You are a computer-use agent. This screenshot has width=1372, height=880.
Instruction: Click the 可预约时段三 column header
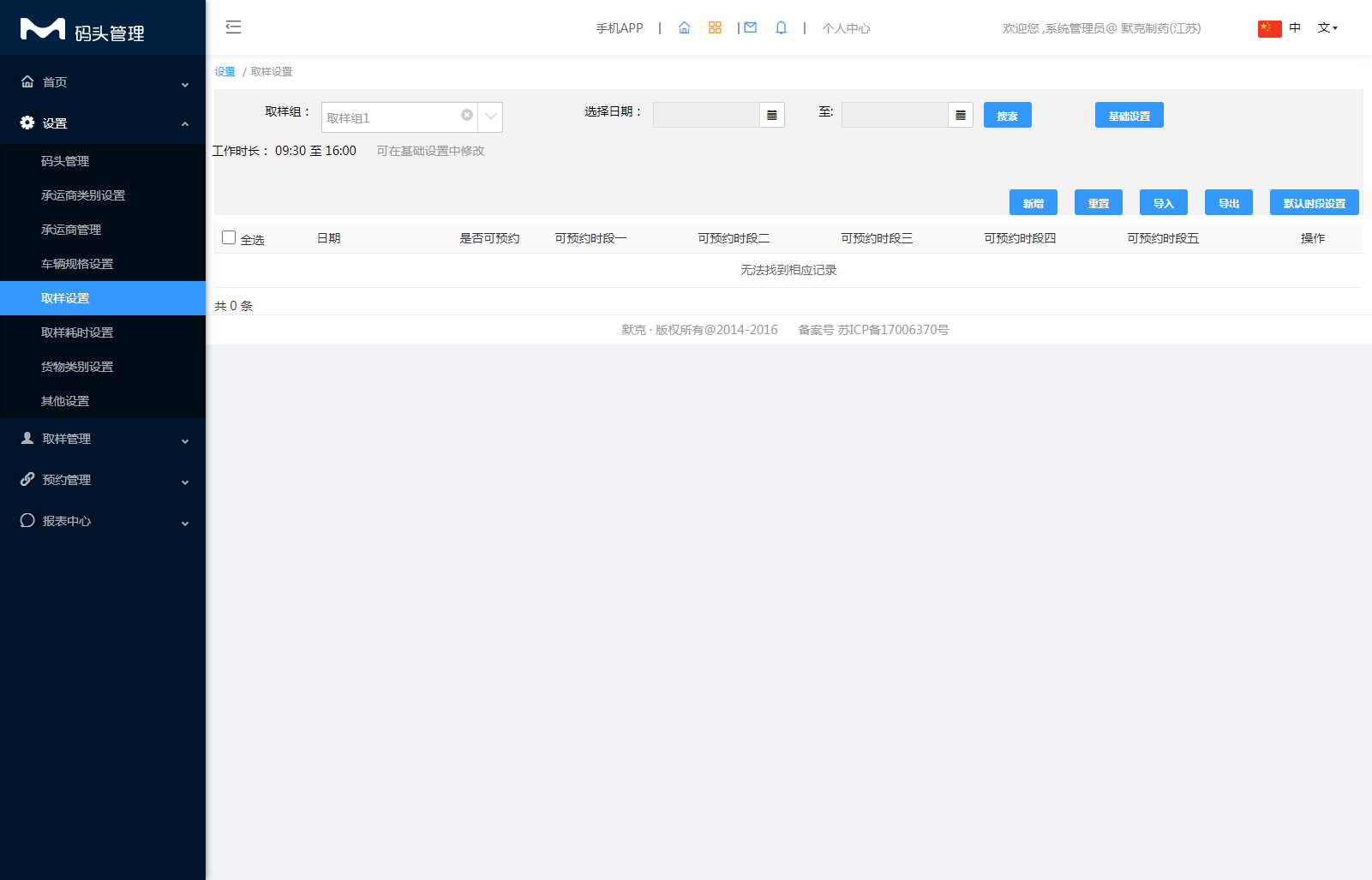tap(877, 238)
